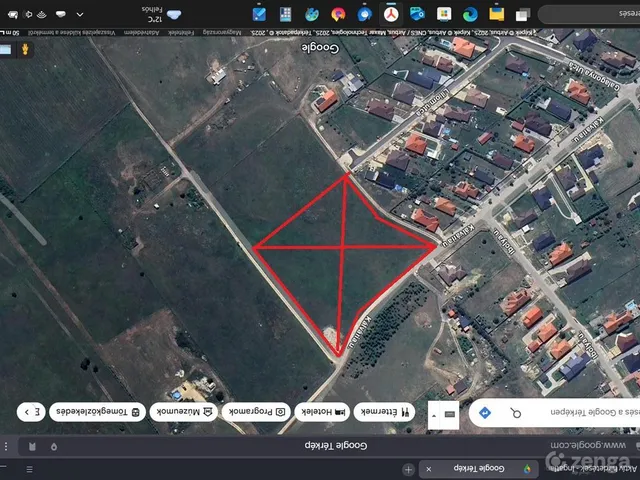The width and height of the screenshot is (640, 480).
Task: Show more category chips with arrow
Action: pos(31,412)
